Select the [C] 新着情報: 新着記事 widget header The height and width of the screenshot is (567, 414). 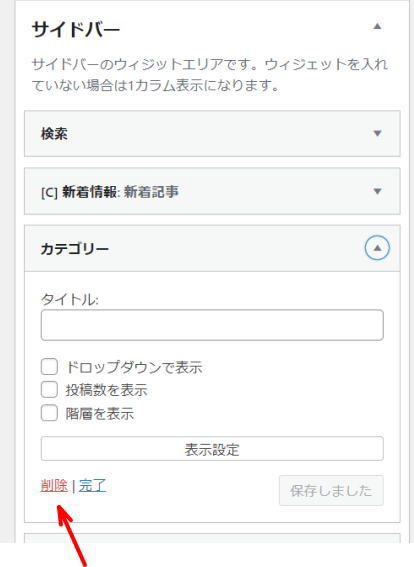click(212, 191)
